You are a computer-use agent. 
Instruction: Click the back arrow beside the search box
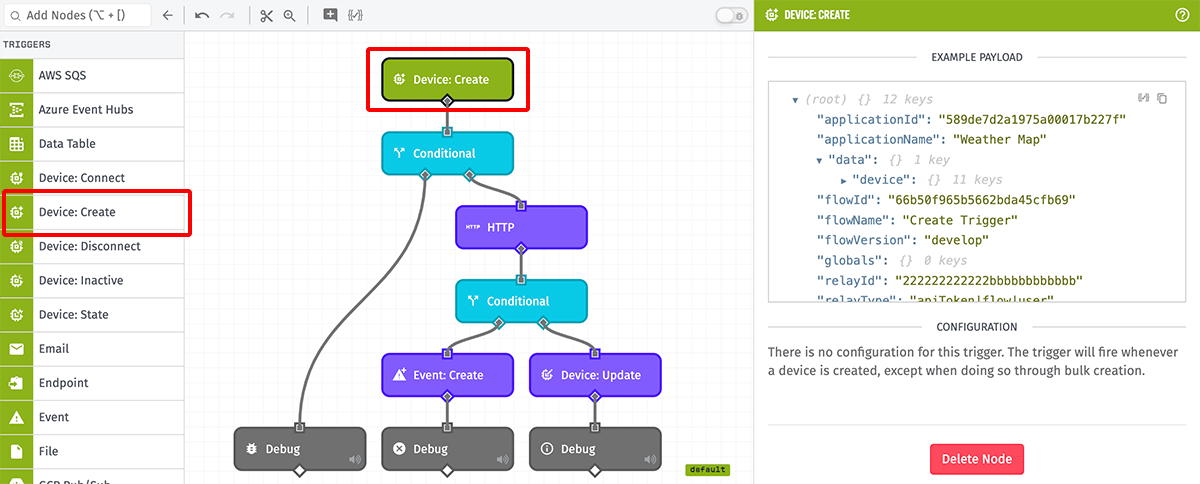[167, 16]
